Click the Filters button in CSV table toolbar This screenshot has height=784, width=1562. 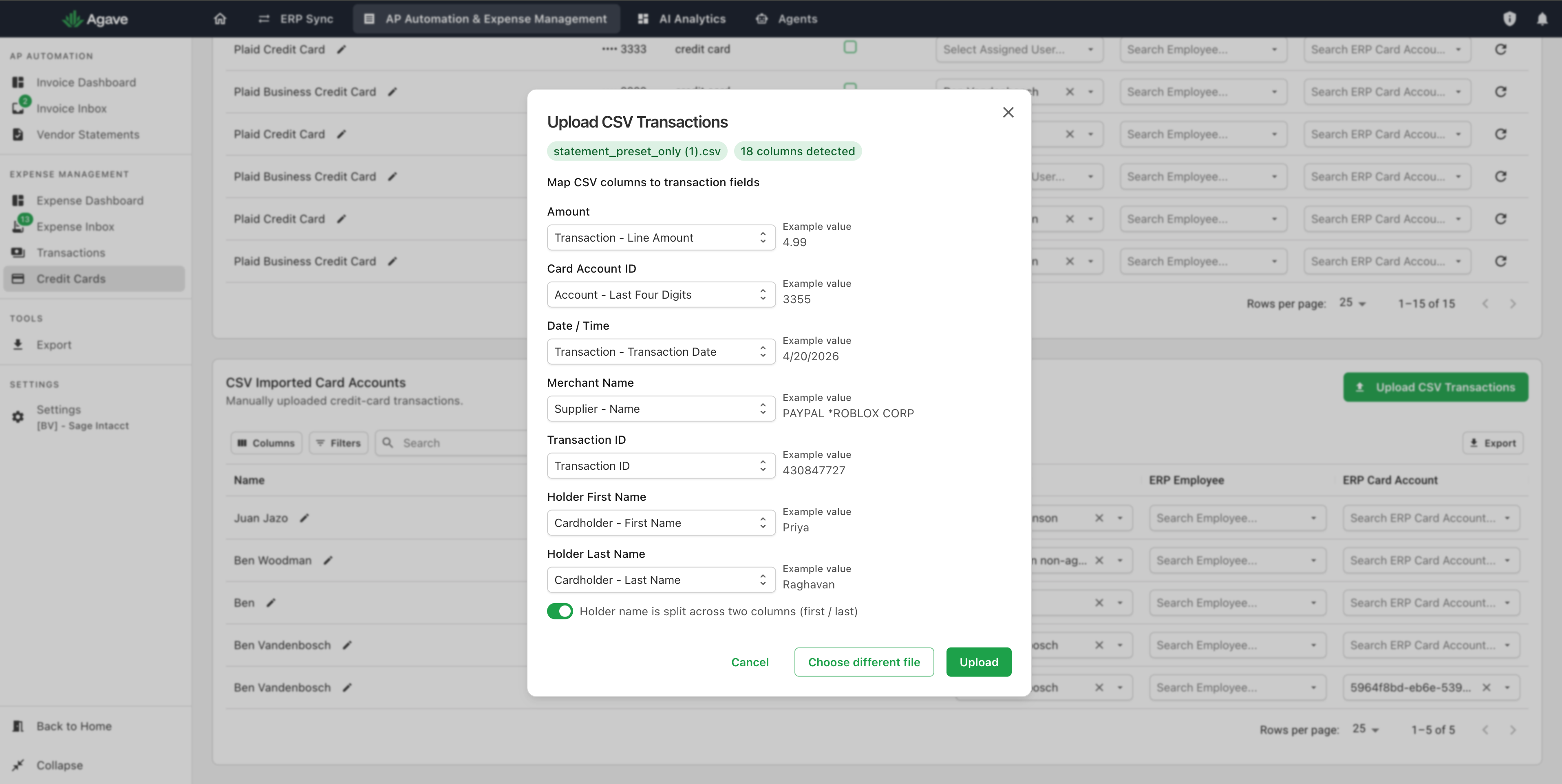(x=338, y=443)
